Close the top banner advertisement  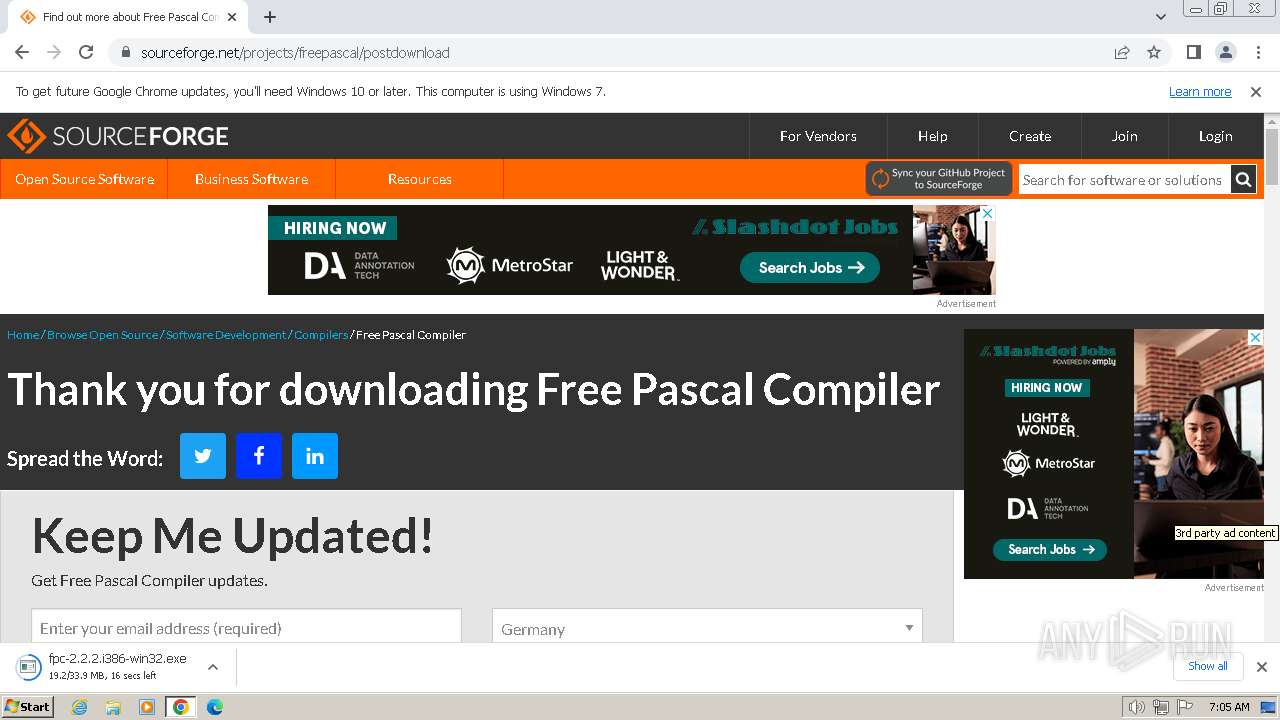tap(988, 213)
